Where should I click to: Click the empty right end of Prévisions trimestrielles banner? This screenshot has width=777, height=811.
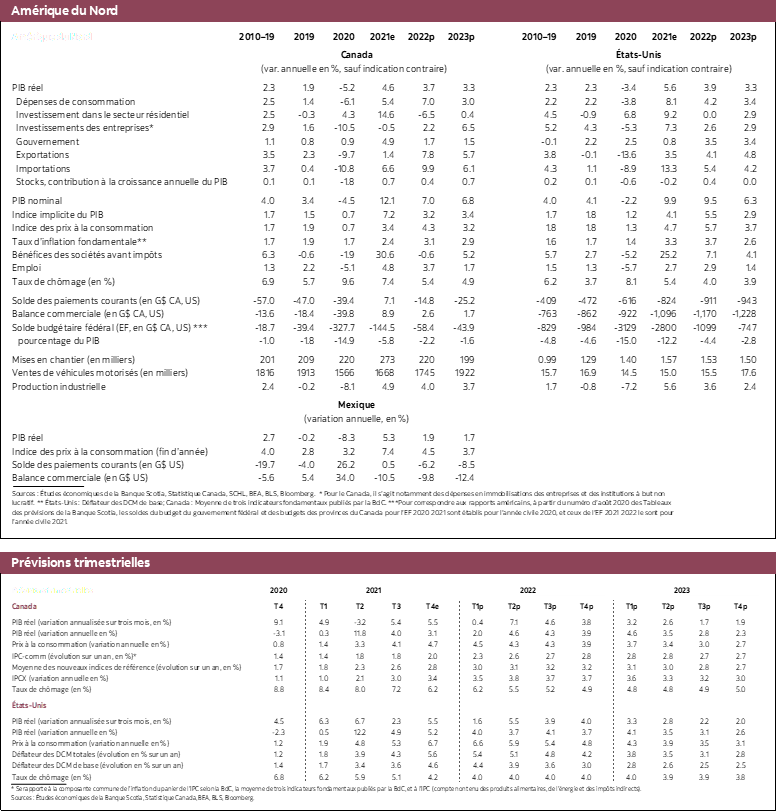[x=600, y=563]
